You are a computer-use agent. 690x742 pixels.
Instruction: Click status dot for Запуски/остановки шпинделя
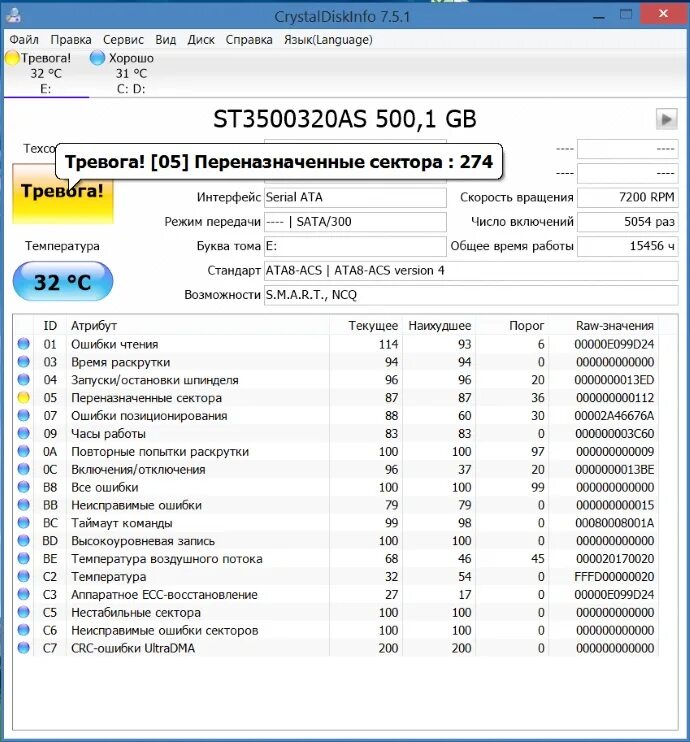tap(23, 380)
